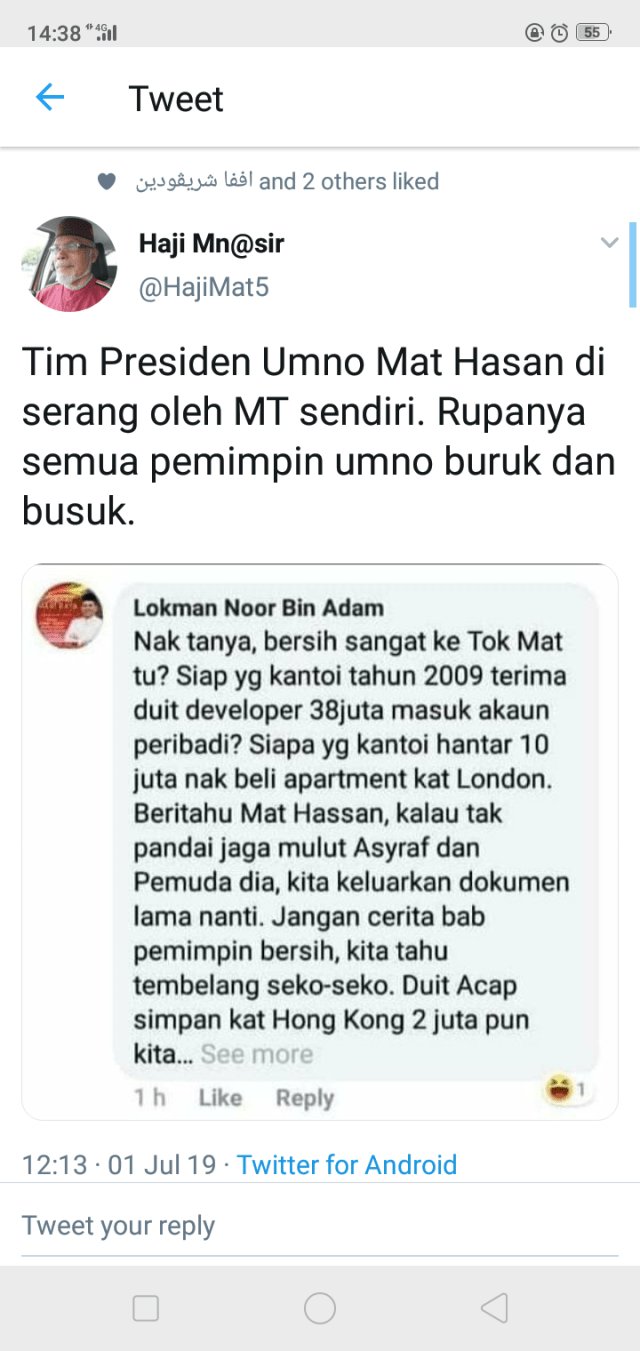
Task: Tap See more in the comment
Action: coord(257,1054)
